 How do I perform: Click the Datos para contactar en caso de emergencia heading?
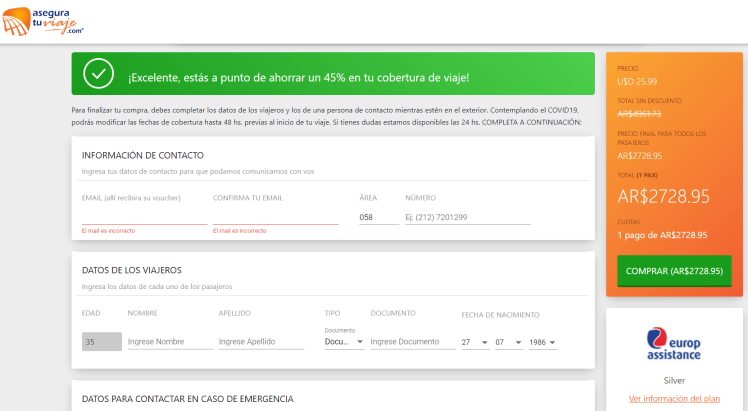point(187,398)
